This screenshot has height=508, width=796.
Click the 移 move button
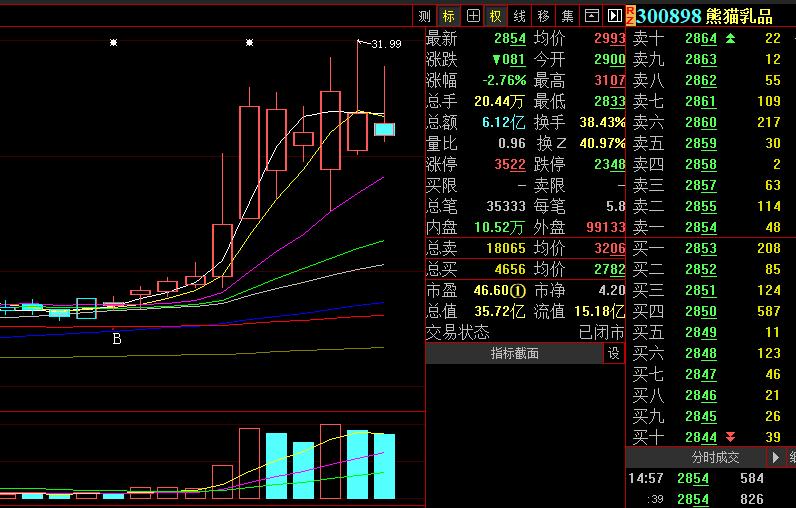point(543,16)
